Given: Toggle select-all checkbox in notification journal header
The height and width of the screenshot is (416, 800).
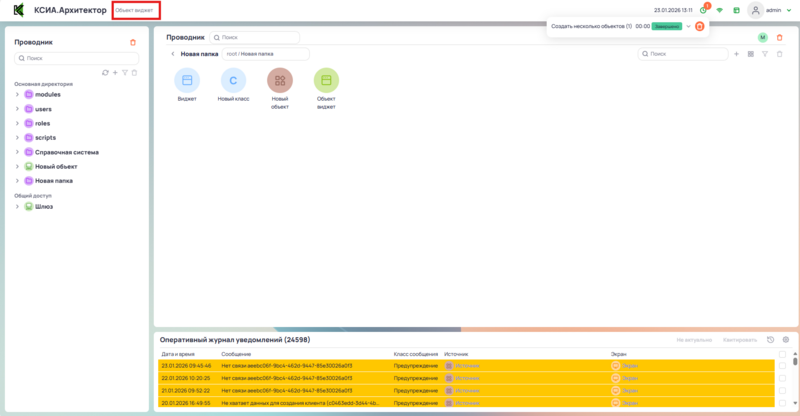Looking at the screenshot, I should coord(782,354).
